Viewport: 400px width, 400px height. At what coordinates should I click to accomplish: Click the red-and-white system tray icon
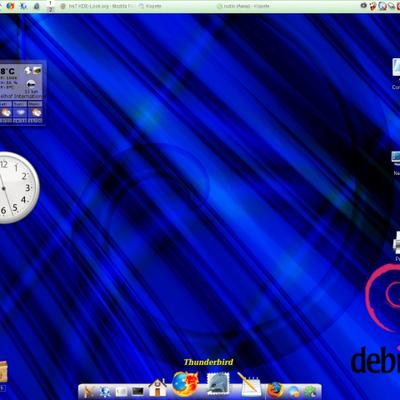click(x=373, y=6)
